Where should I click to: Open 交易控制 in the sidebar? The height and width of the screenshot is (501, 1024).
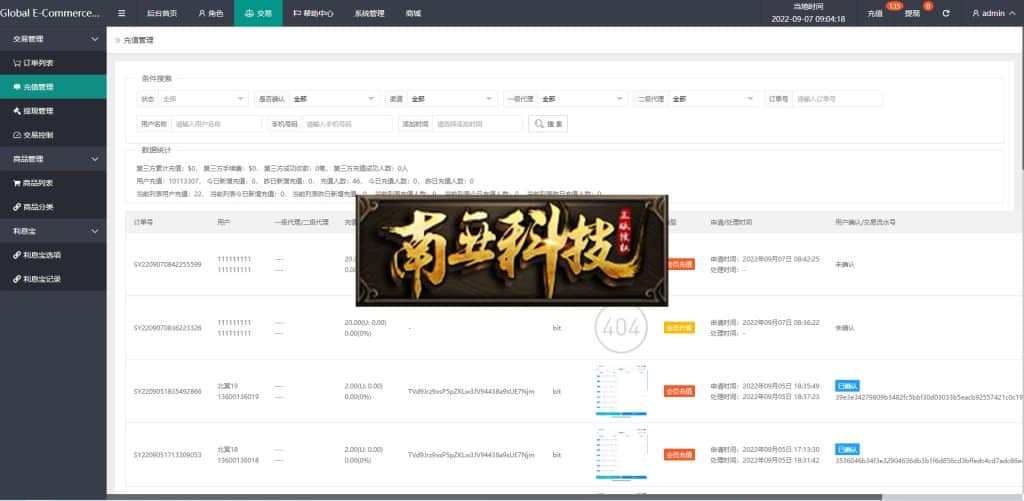tap(53, 135)
